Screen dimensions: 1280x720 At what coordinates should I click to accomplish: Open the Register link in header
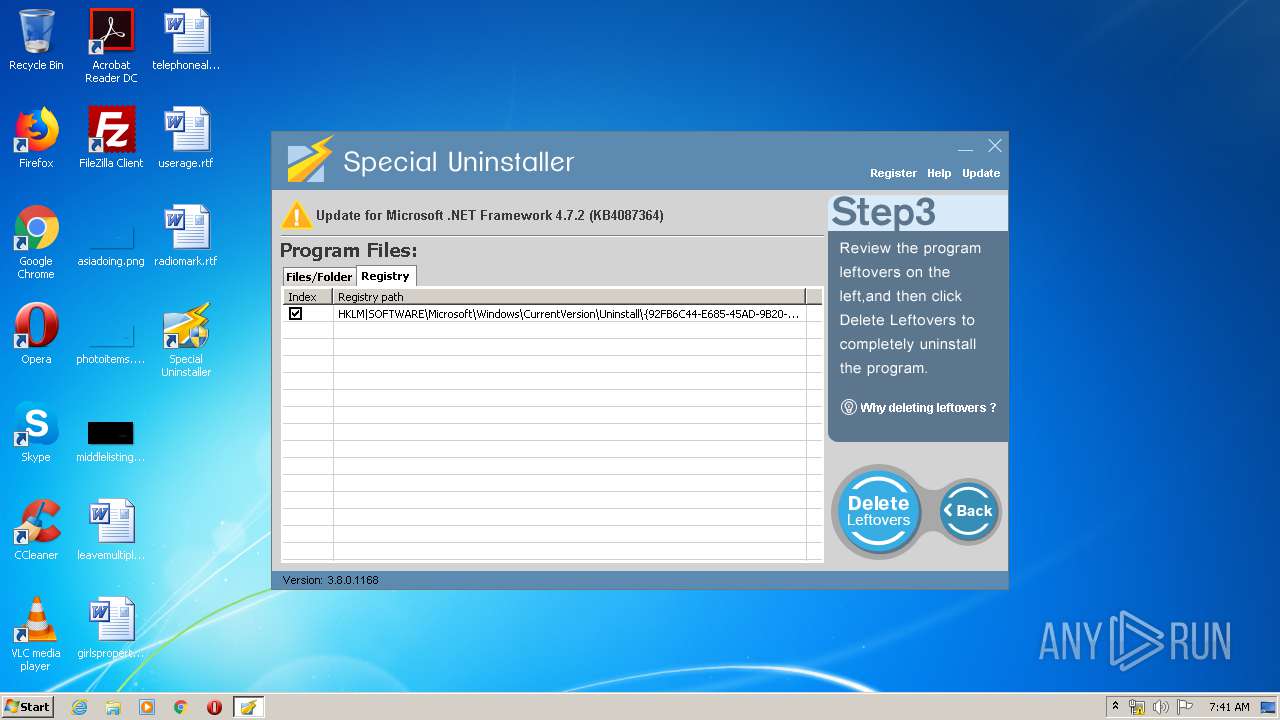(893, 173)
